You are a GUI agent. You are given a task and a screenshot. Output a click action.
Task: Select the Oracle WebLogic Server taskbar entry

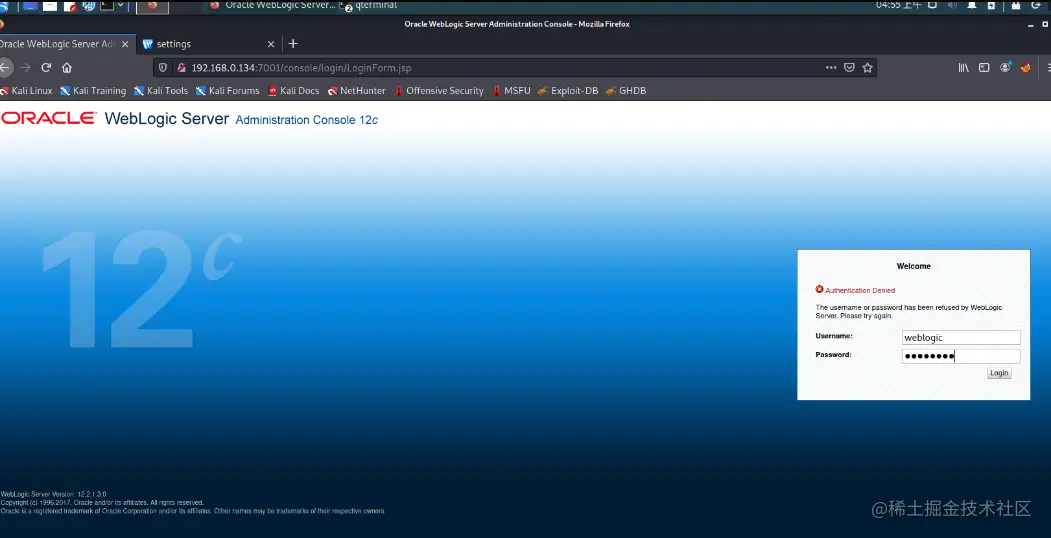click(x=273, y=5)
